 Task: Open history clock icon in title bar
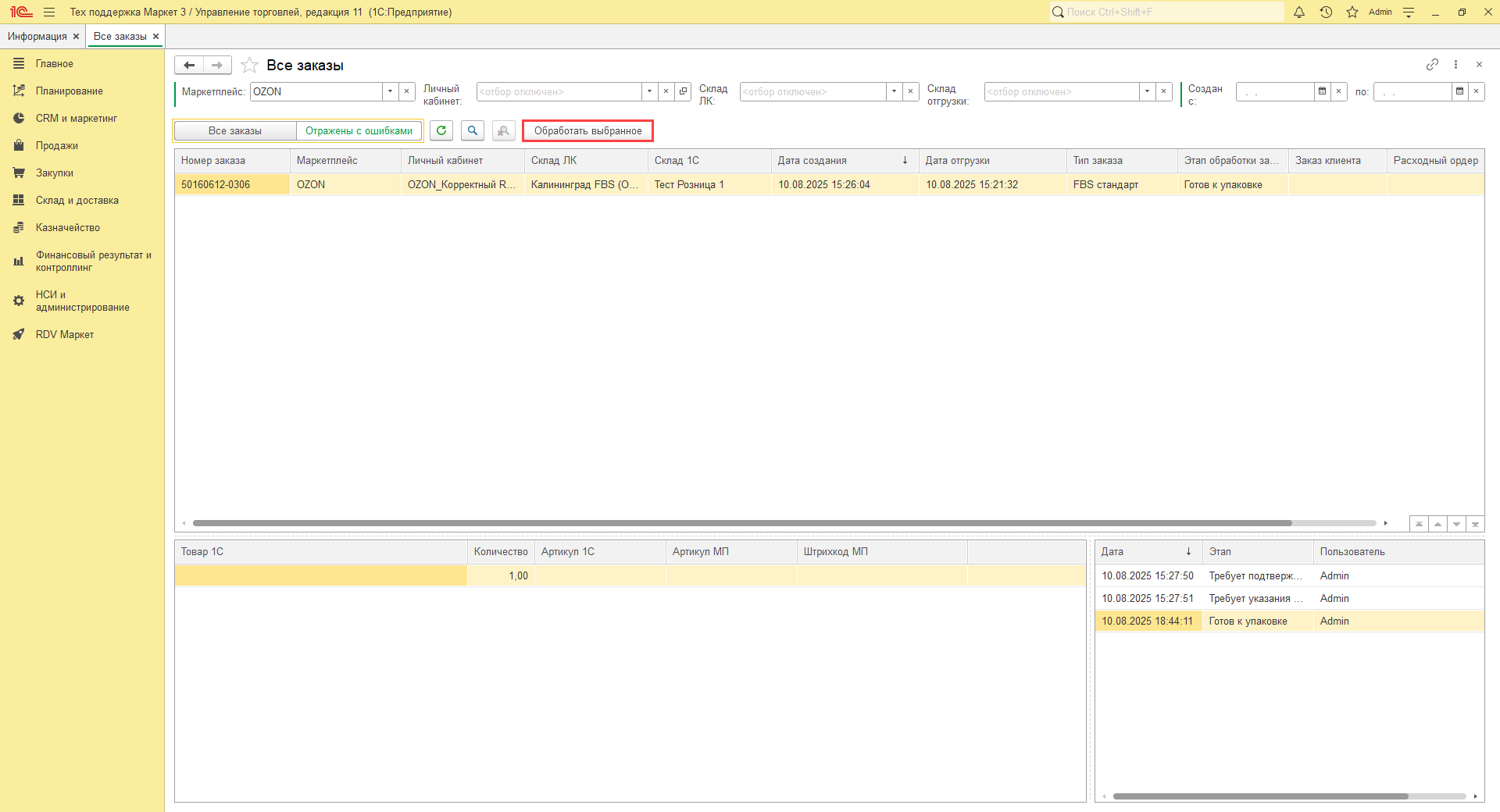[1326, 12]
